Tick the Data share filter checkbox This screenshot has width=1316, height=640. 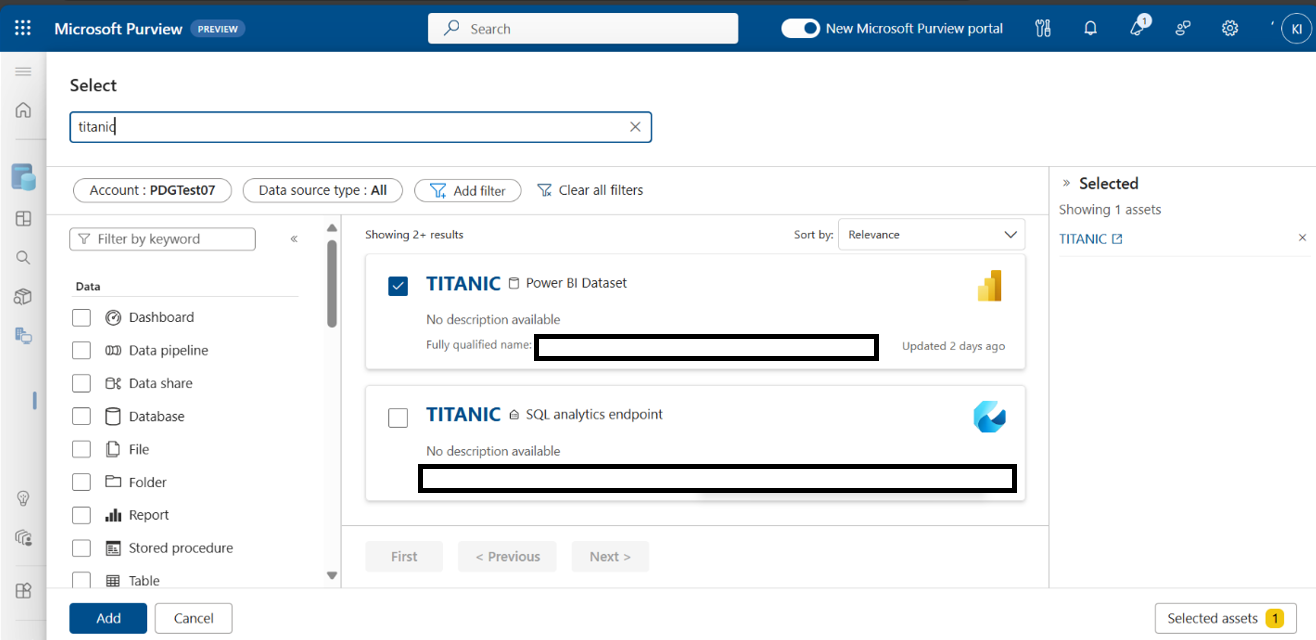click(82, 384)
